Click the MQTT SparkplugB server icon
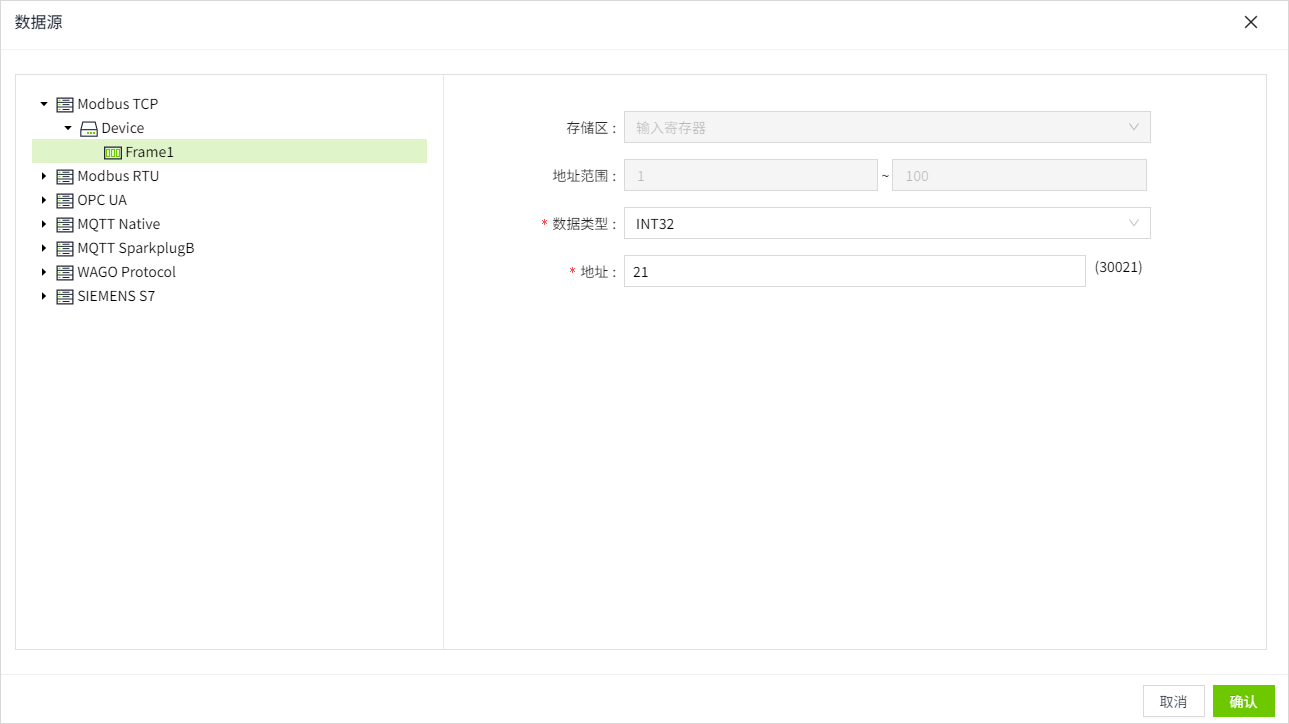Screen dimensions: 1289x724 click(x=65, y=248)
